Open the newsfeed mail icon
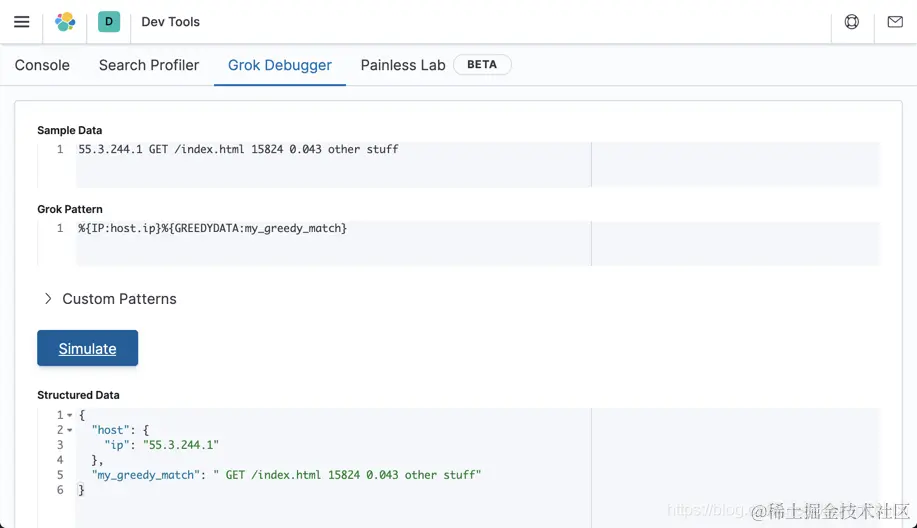This screenshot has height=528, width=917. click(895, 22)
